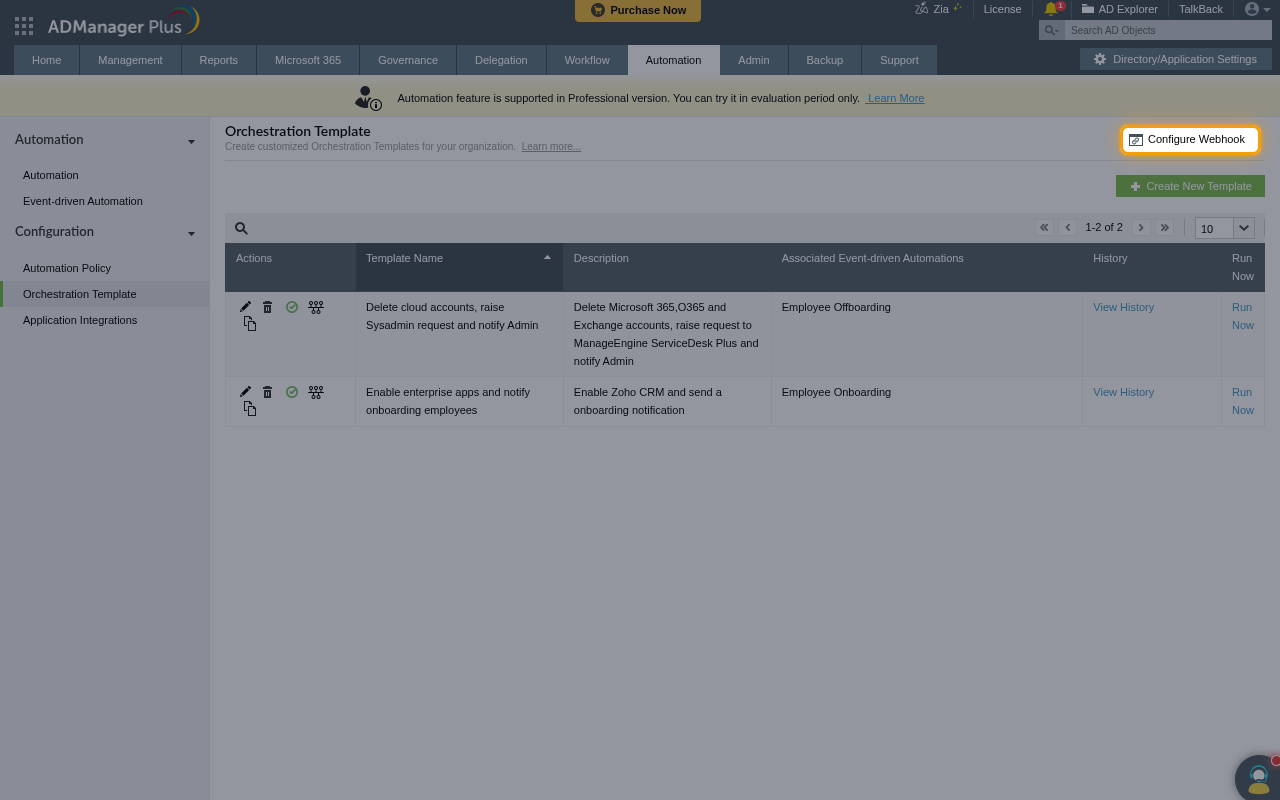
Task: Edit the Delete cloud accounts template
Action: pos(245,307)
